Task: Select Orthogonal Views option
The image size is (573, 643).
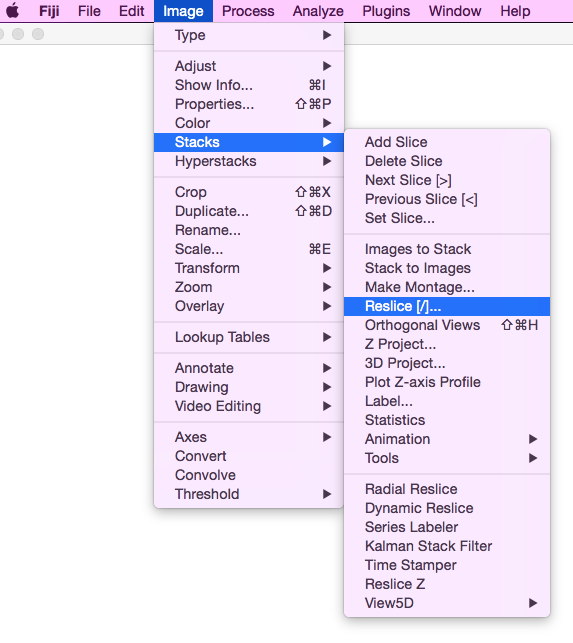Action: pos(447,325)
